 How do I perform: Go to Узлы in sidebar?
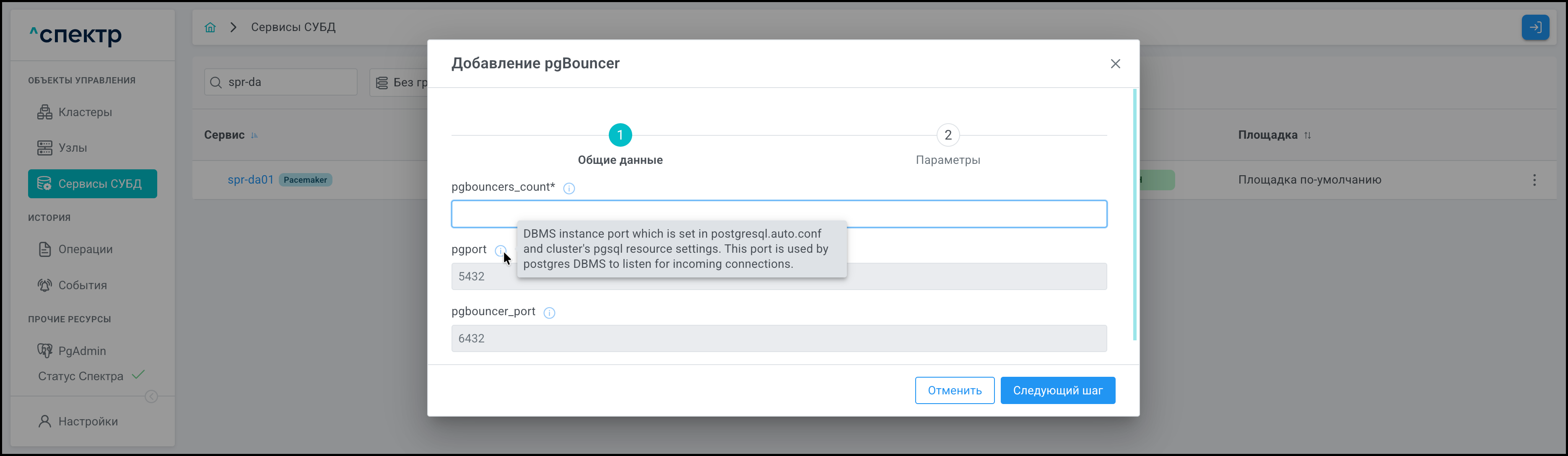(73, 148)
